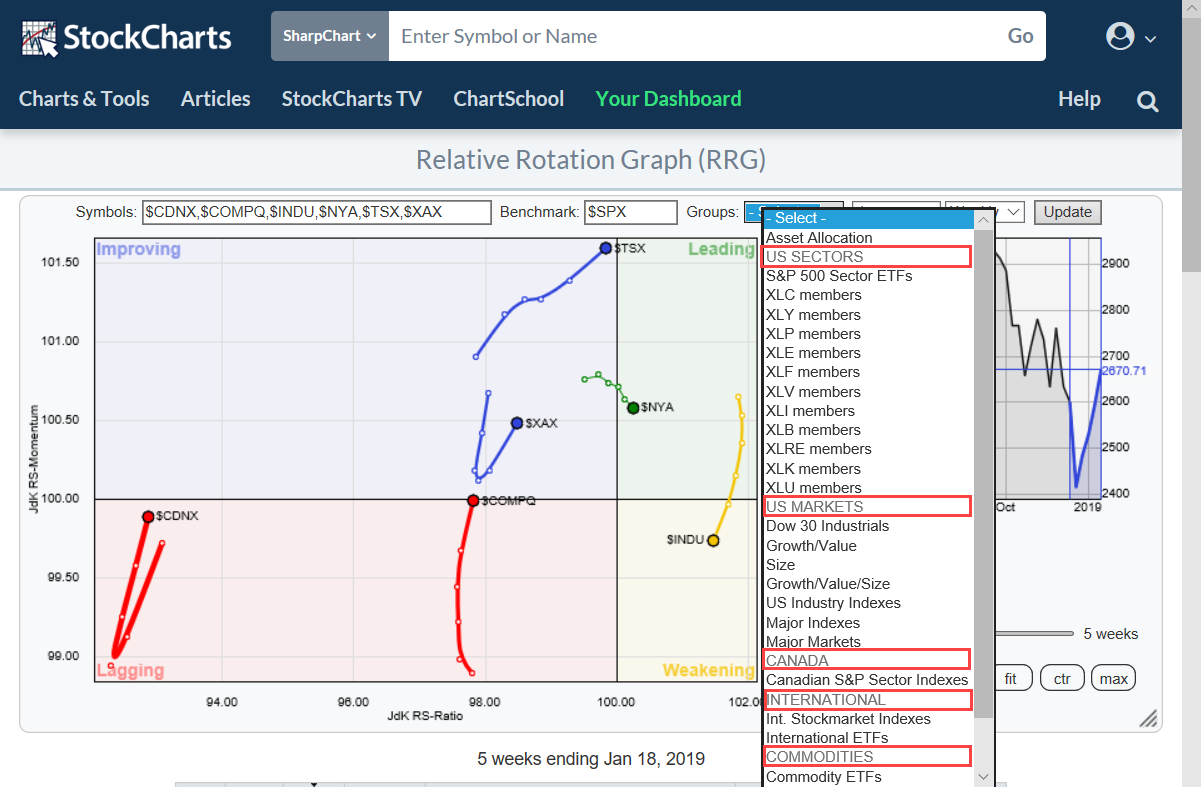The height and width of the screenshot is (787, 1201).
Task: Click the fit button
Action: tap(1011, 679)
